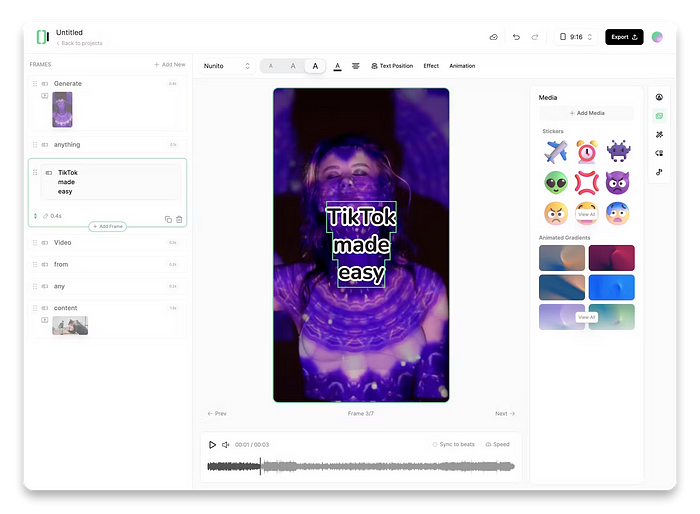Redo the last action
Image resolution: width=700 pixels, height=514 pixels.
pyautogui.click(x=535, y=37)
